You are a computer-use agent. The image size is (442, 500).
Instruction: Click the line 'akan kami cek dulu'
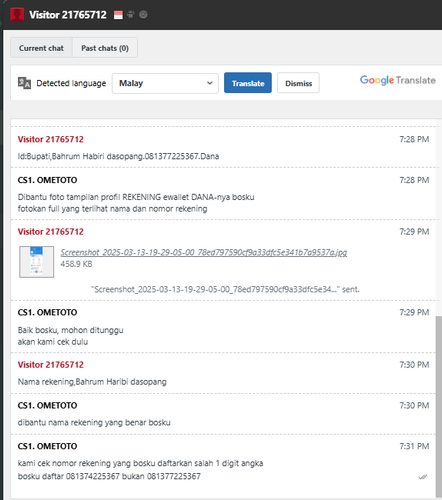click(x=53, y=342)
